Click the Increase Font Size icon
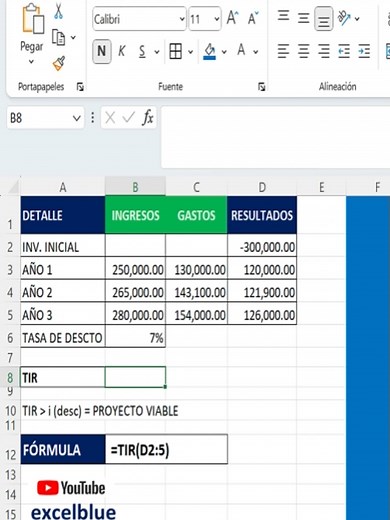This screenshot has height=520, width=390. click(x=232, y=18)
